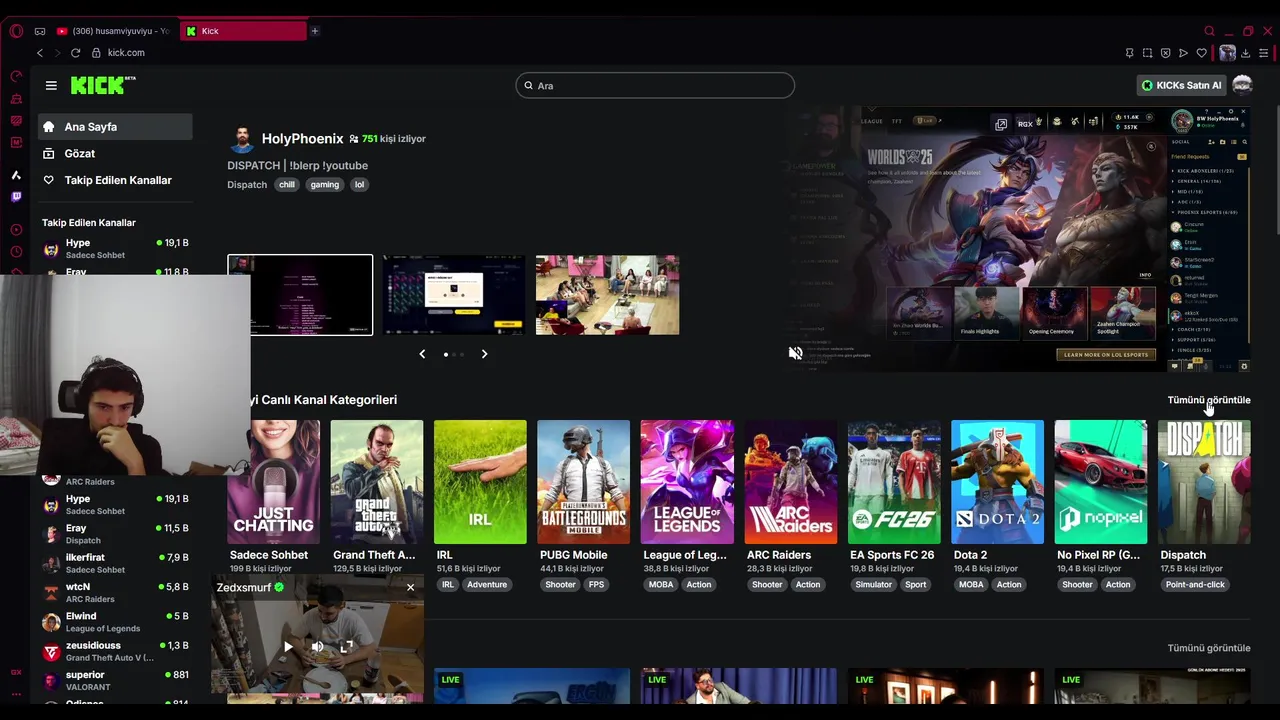Go back with the browser back arrow

[40, 53]
